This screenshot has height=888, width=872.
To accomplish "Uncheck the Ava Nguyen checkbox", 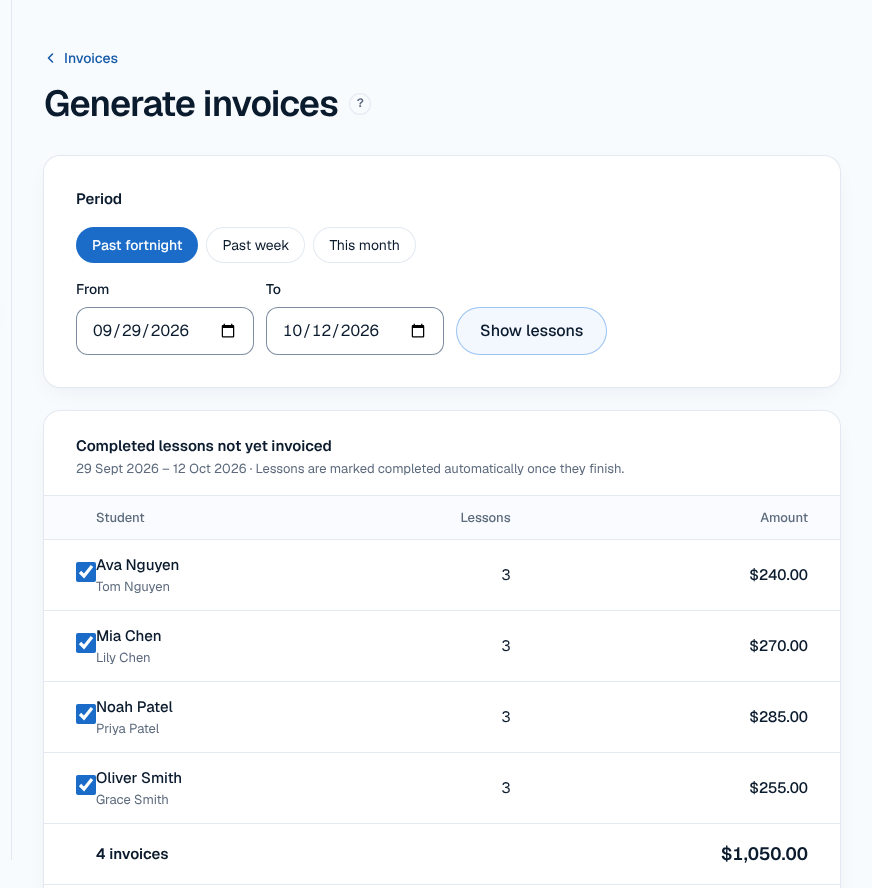I will pyautogui.click(x=86, y=572).
